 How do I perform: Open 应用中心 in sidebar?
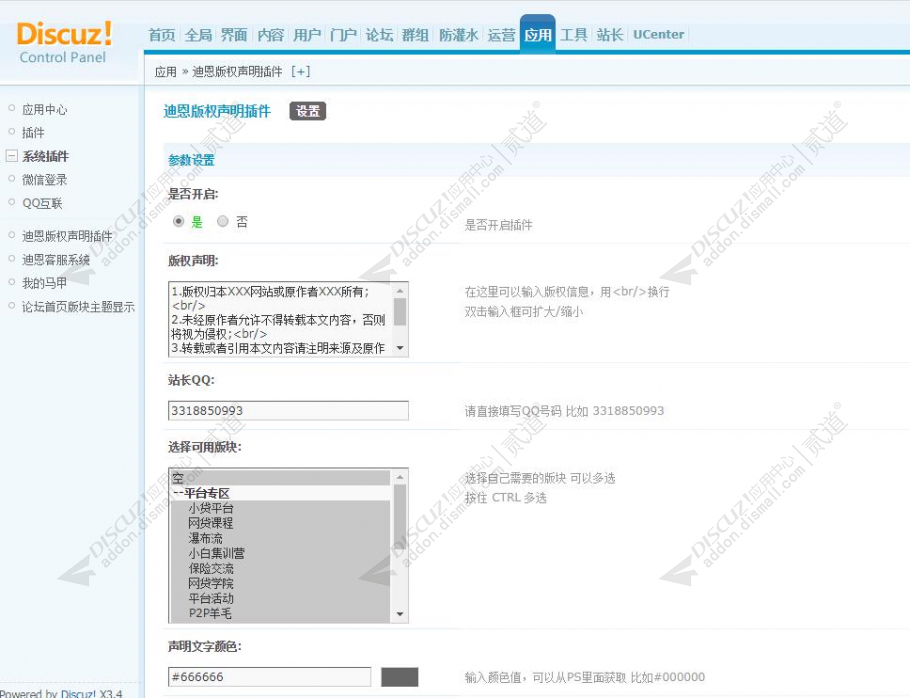(x=45, y=110)
